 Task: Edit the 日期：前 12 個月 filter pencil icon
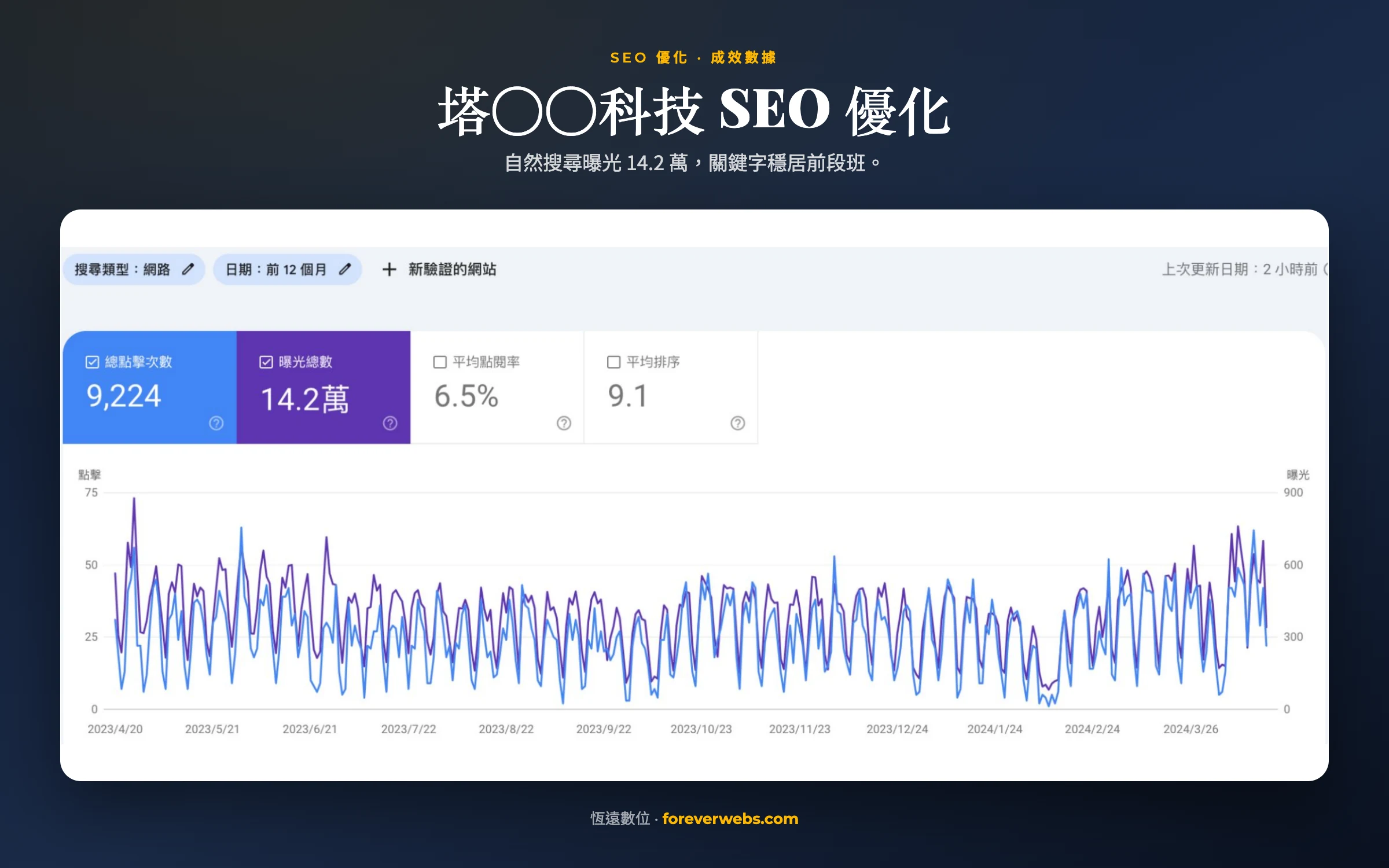(345, 269)
